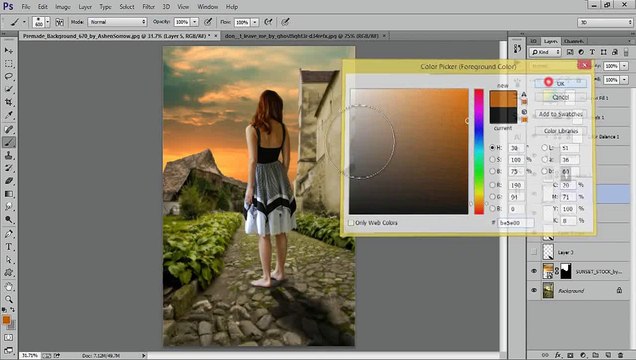Select the Rectangular Marquee tool
This screenshot has width=636, height=360.
point(9,64)
